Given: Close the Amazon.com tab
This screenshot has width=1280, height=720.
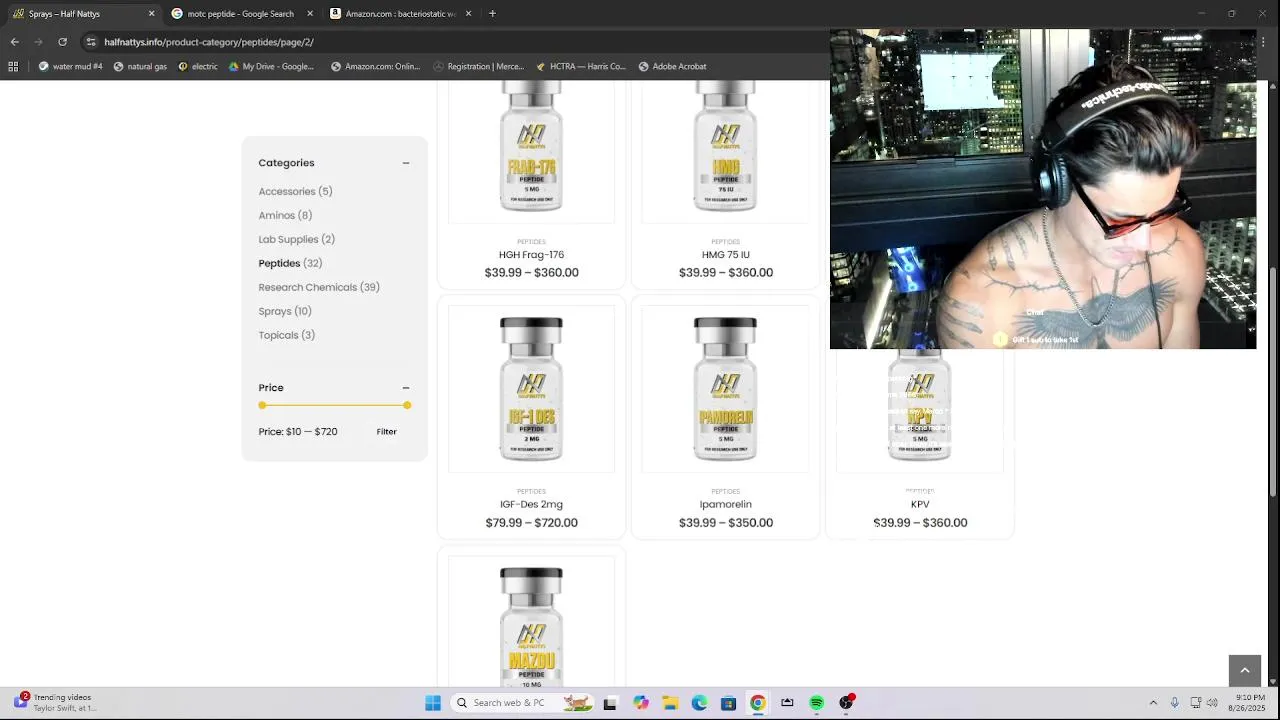Looking at the screenshot, I should (x=468, y=14).
